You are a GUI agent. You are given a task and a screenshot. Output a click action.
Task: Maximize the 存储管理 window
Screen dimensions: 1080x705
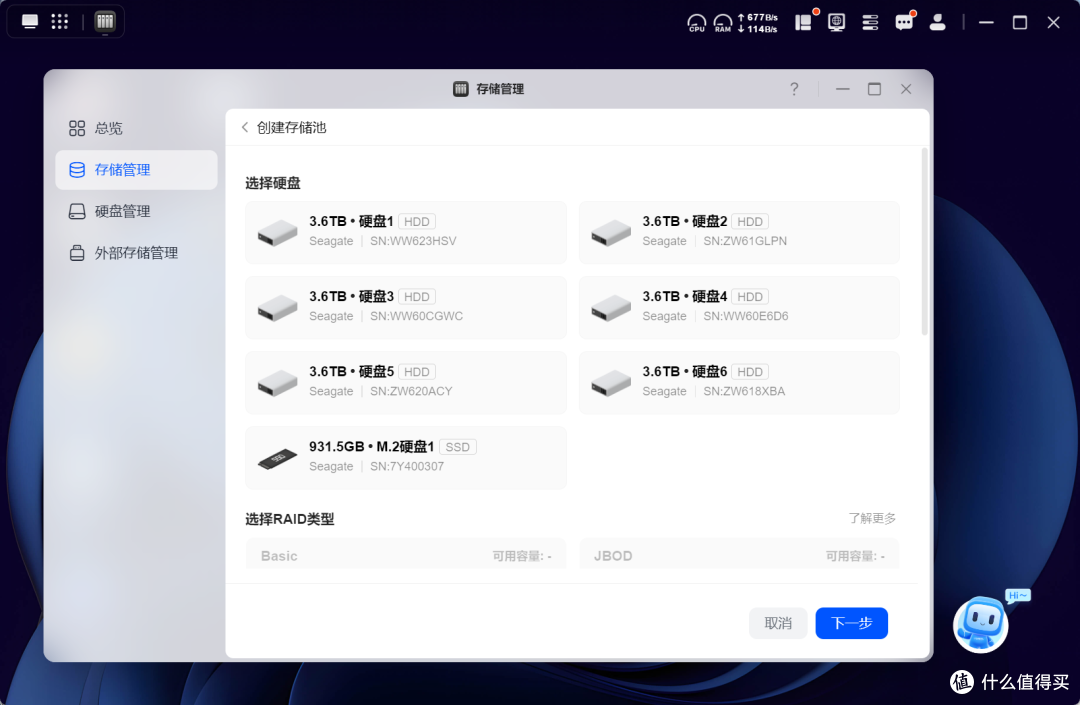point(874,89)
